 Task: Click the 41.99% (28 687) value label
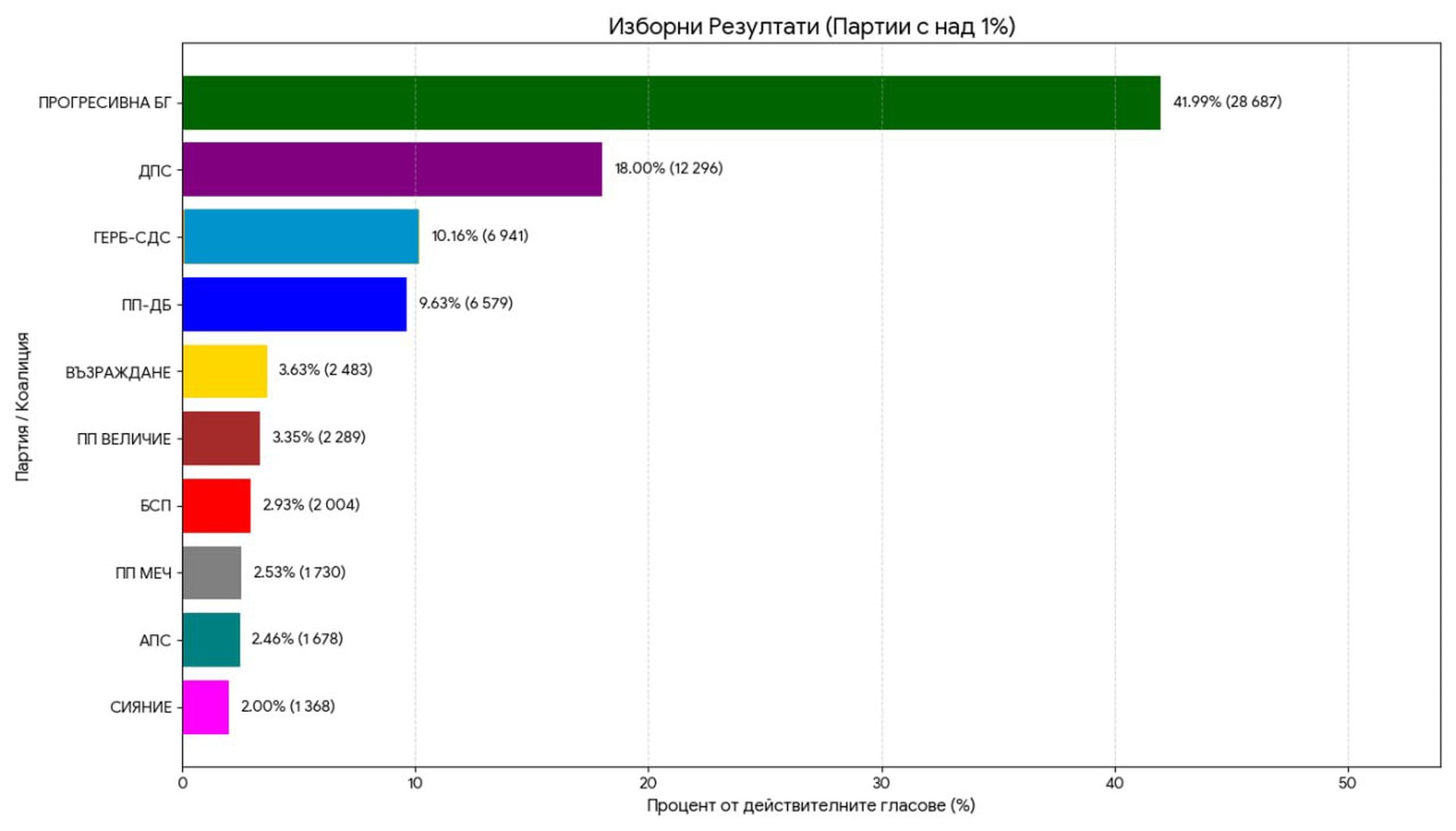[1227, 102]
